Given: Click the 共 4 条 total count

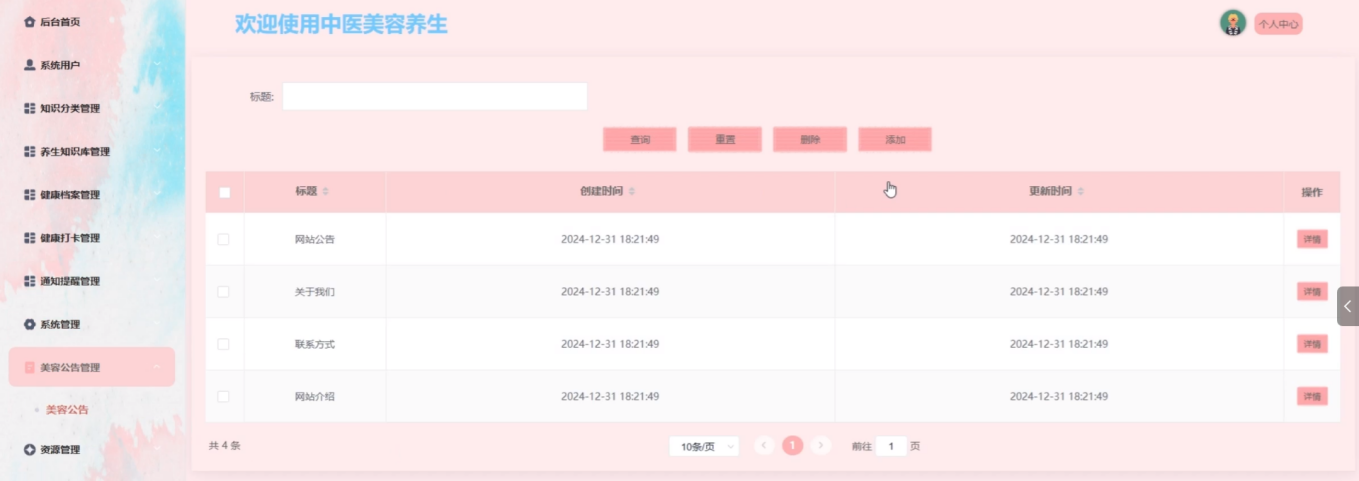Looking at the screenshot, I should pyautogui.click(x=225, y=446).
